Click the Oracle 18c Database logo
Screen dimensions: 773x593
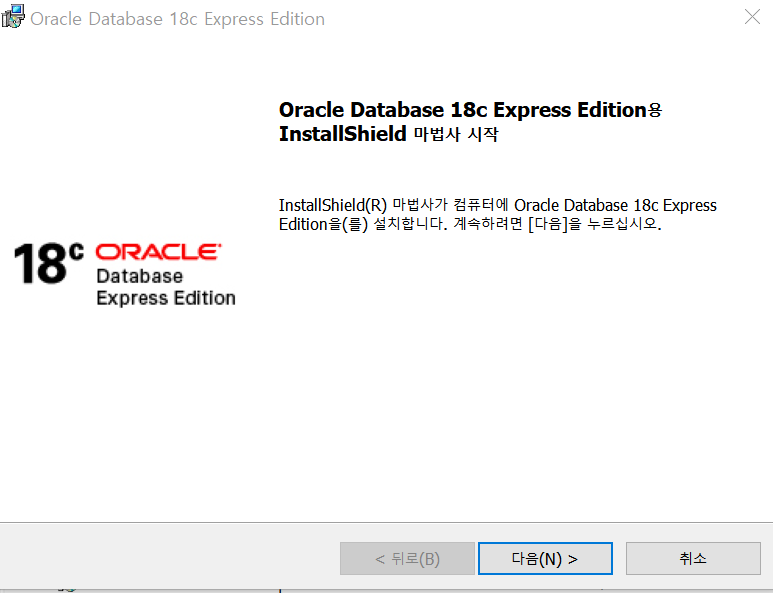tap(125, 274)
